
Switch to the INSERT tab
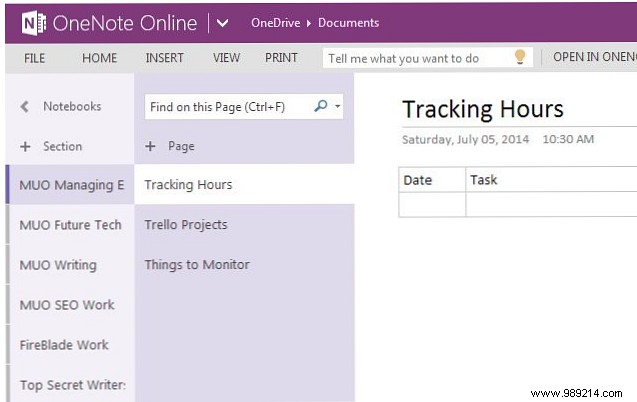[x=165, y=58]
